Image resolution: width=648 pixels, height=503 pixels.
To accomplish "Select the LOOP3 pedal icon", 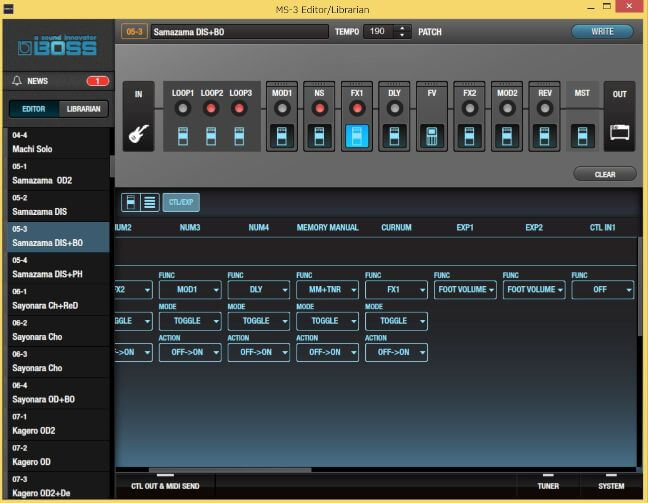I will 239,136.
